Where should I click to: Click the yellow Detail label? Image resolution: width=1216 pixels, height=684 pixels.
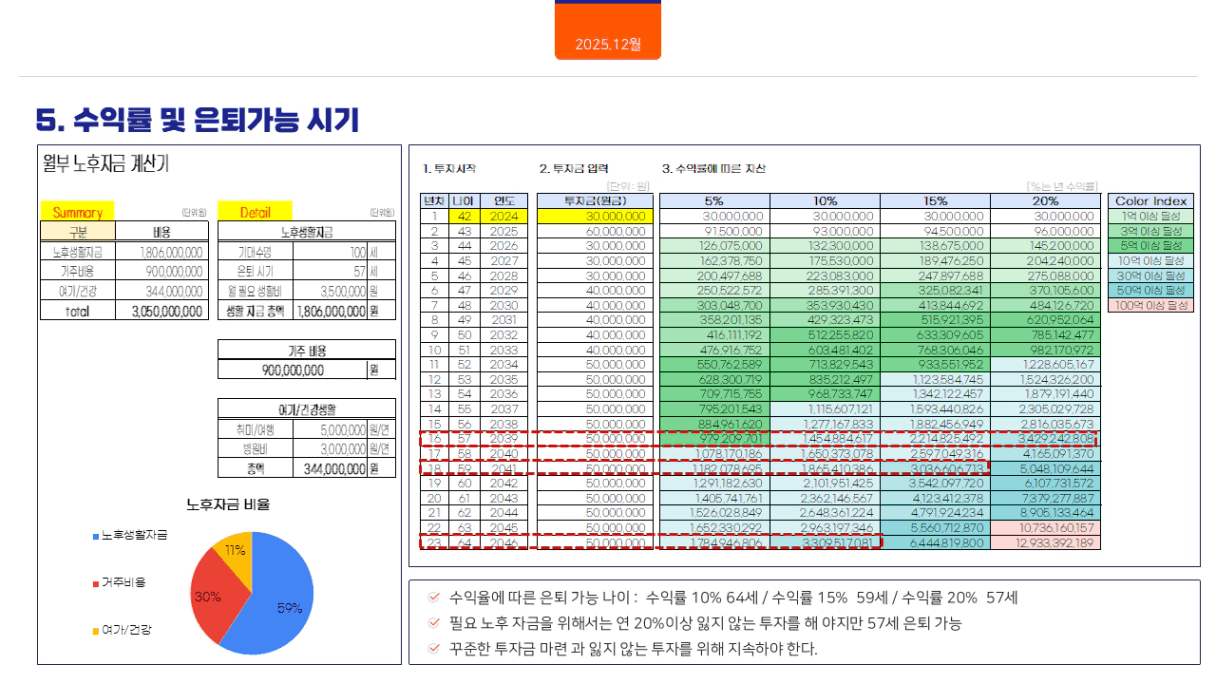tap(255, 212)
